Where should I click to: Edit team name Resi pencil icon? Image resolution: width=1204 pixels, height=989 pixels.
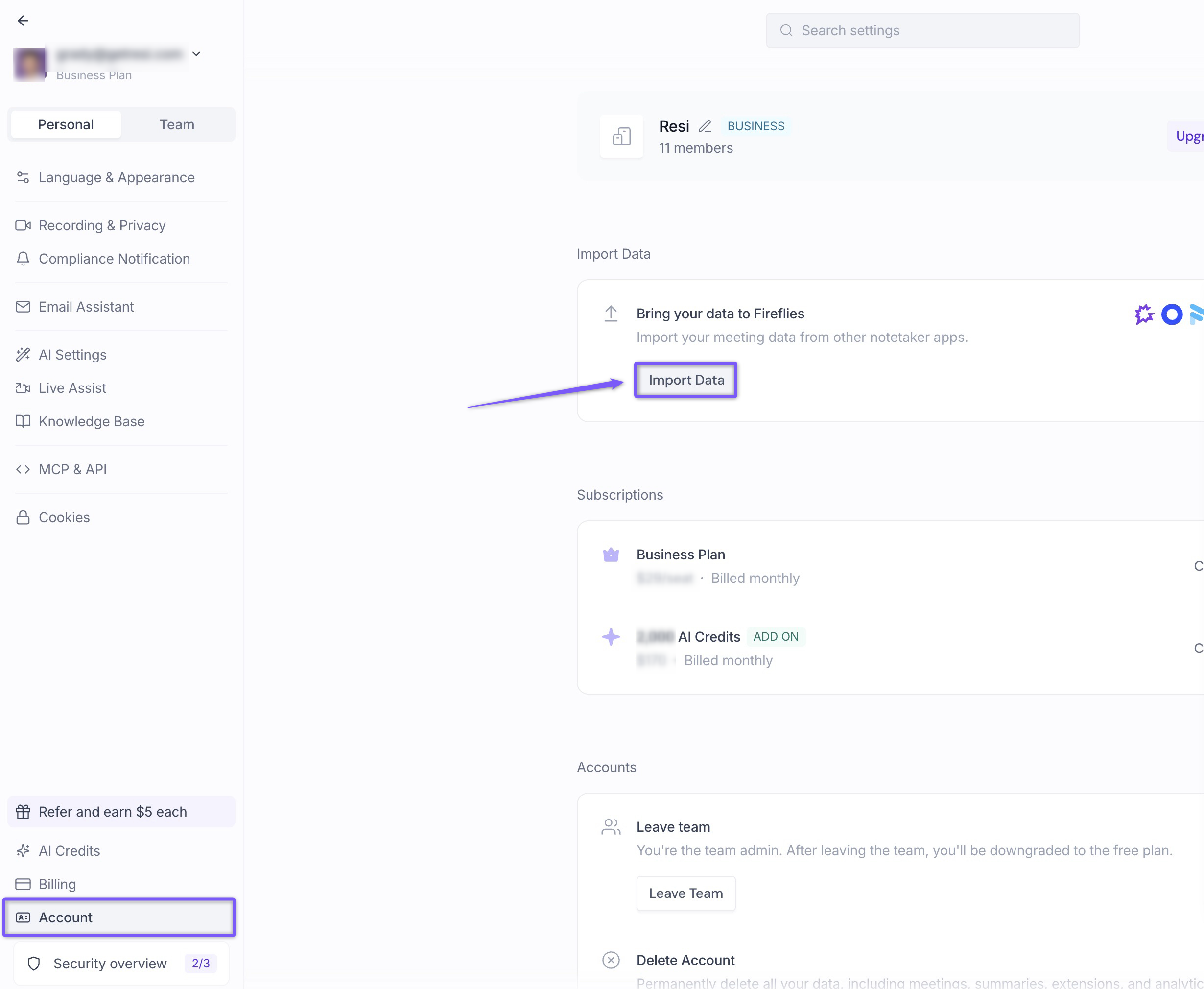pos(705,126)
